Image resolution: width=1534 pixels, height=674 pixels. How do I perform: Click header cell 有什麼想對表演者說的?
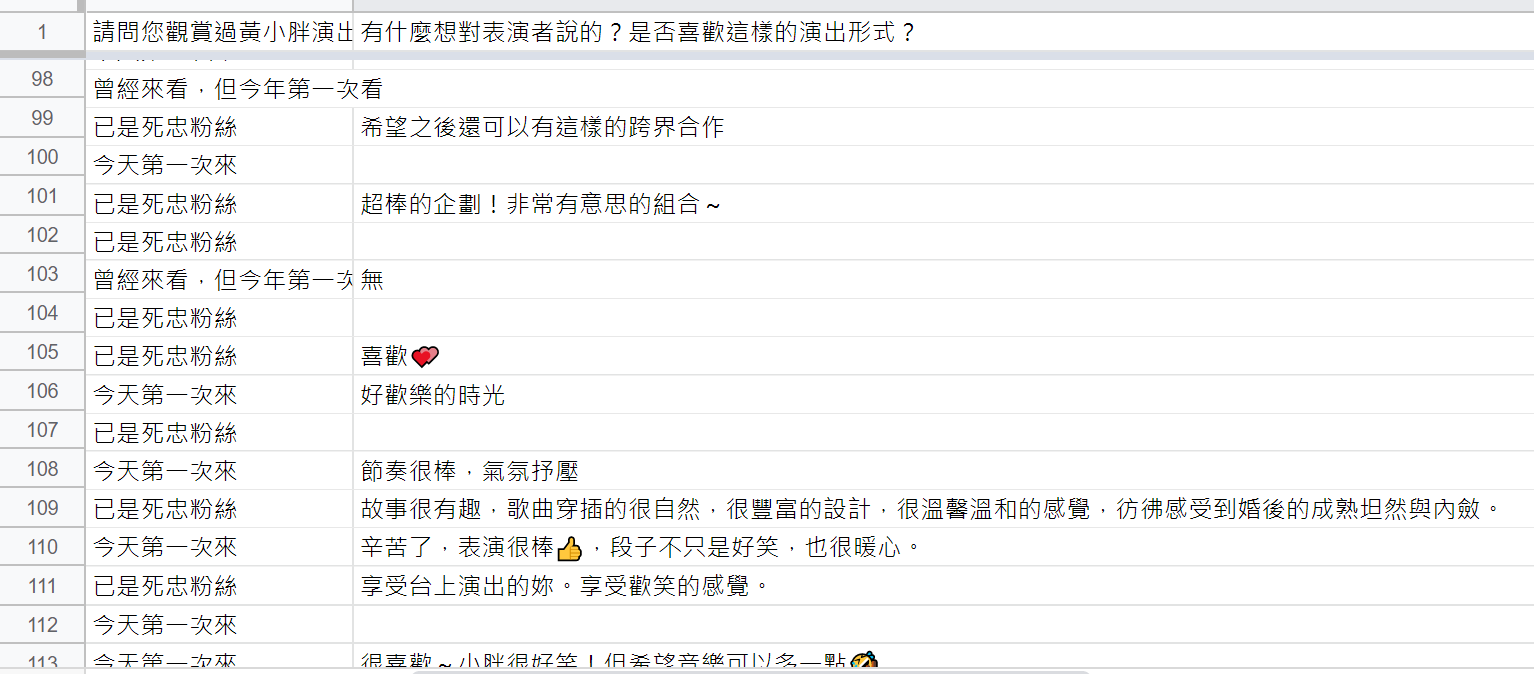(943, 32)
